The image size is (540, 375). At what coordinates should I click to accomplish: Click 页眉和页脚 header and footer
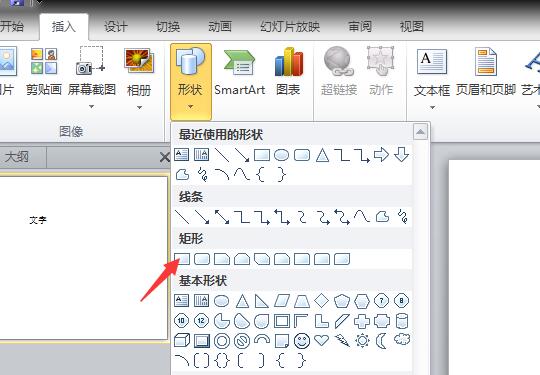[486, 72]
